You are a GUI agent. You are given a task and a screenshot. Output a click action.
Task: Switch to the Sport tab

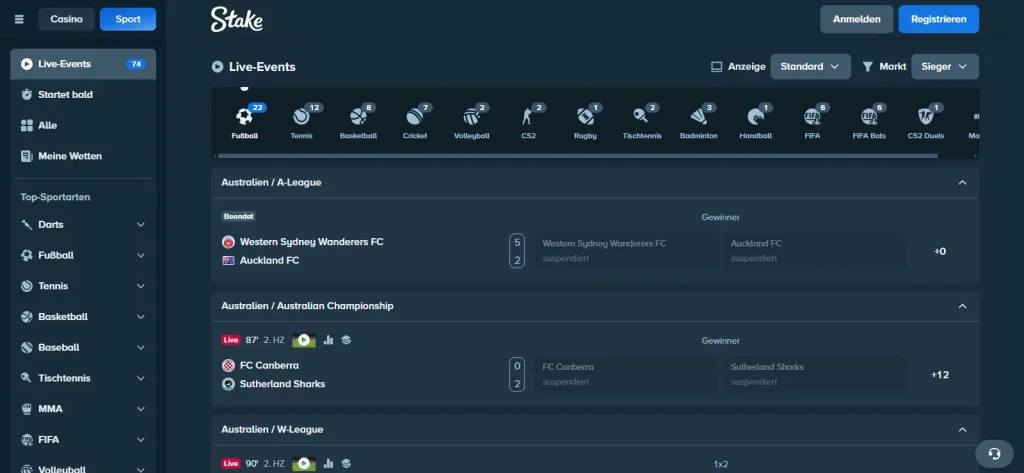click(128, 19)
